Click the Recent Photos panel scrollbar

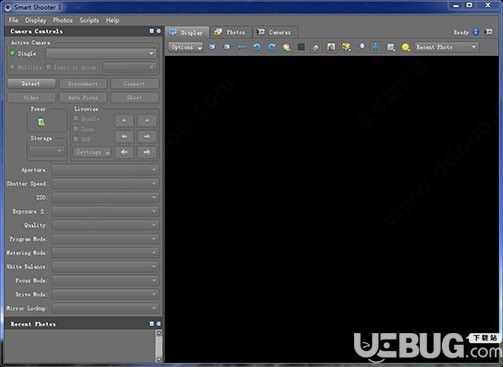click(x=159, y=346)
